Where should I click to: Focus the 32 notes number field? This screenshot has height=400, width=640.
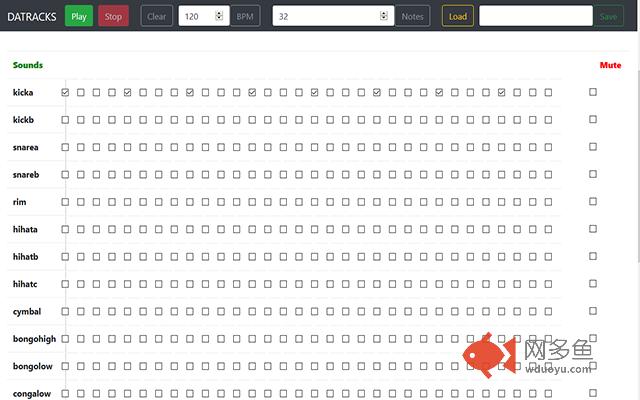[x=333, y=16]
